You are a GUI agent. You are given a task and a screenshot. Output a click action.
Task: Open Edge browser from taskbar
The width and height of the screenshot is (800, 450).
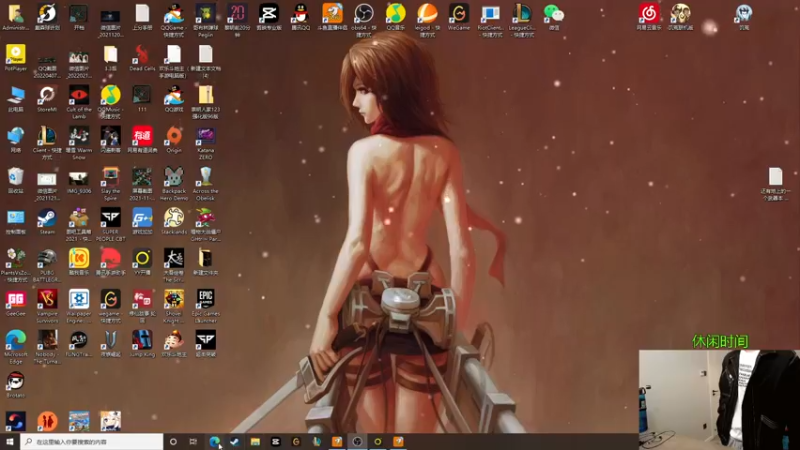click(214, 441)
